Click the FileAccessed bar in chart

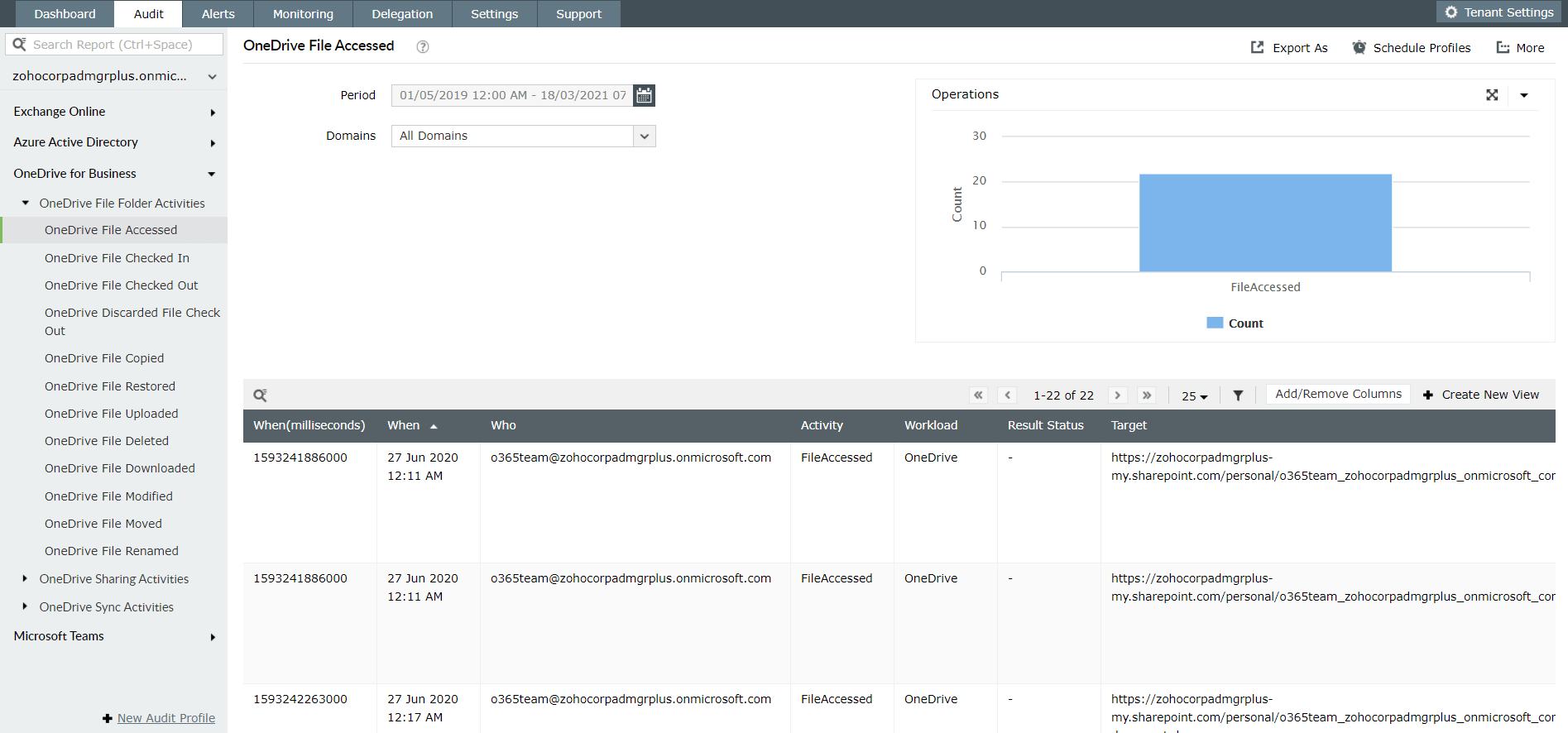1265,223
